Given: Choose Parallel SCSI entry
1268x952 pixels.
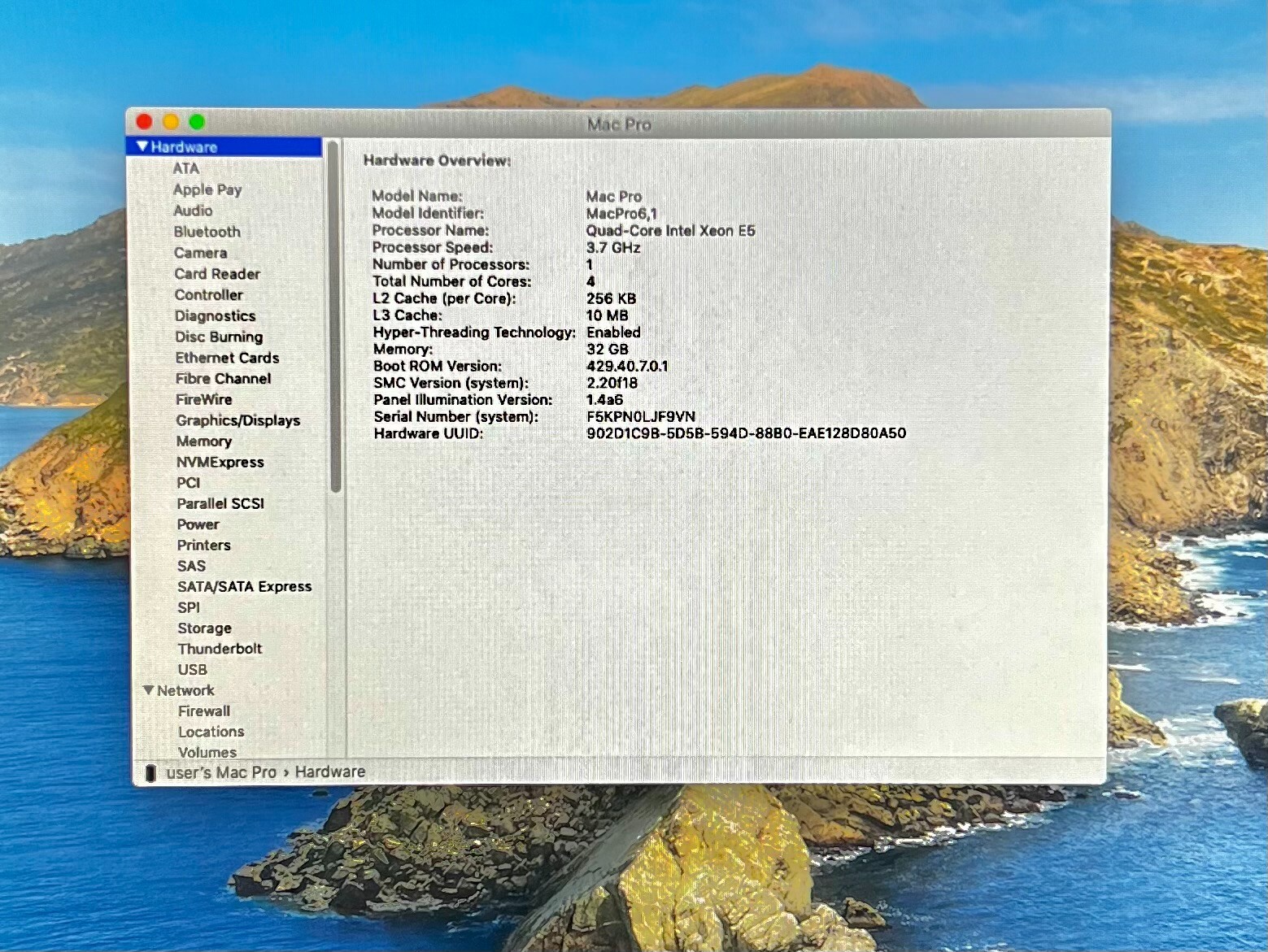Looking at the screenshot, I should coord(220,504).
